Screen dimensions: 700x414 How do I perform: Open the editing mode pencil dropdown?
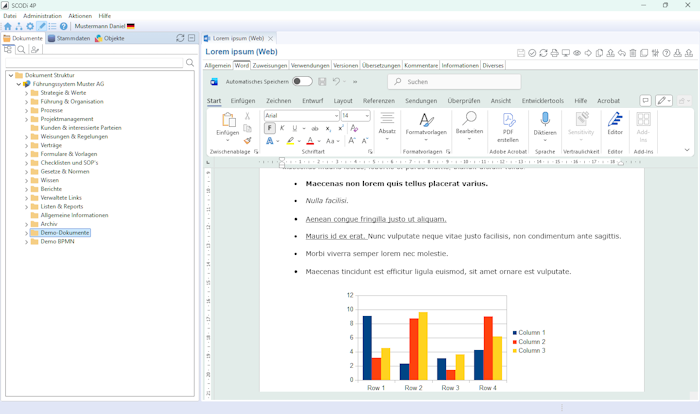click(x=664, y=101)
